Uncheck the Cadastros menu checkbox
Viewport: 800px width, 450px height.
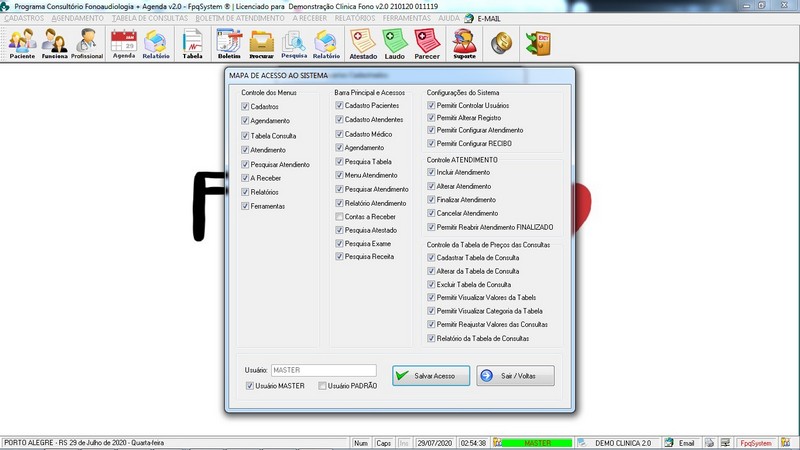coord(245,107)
